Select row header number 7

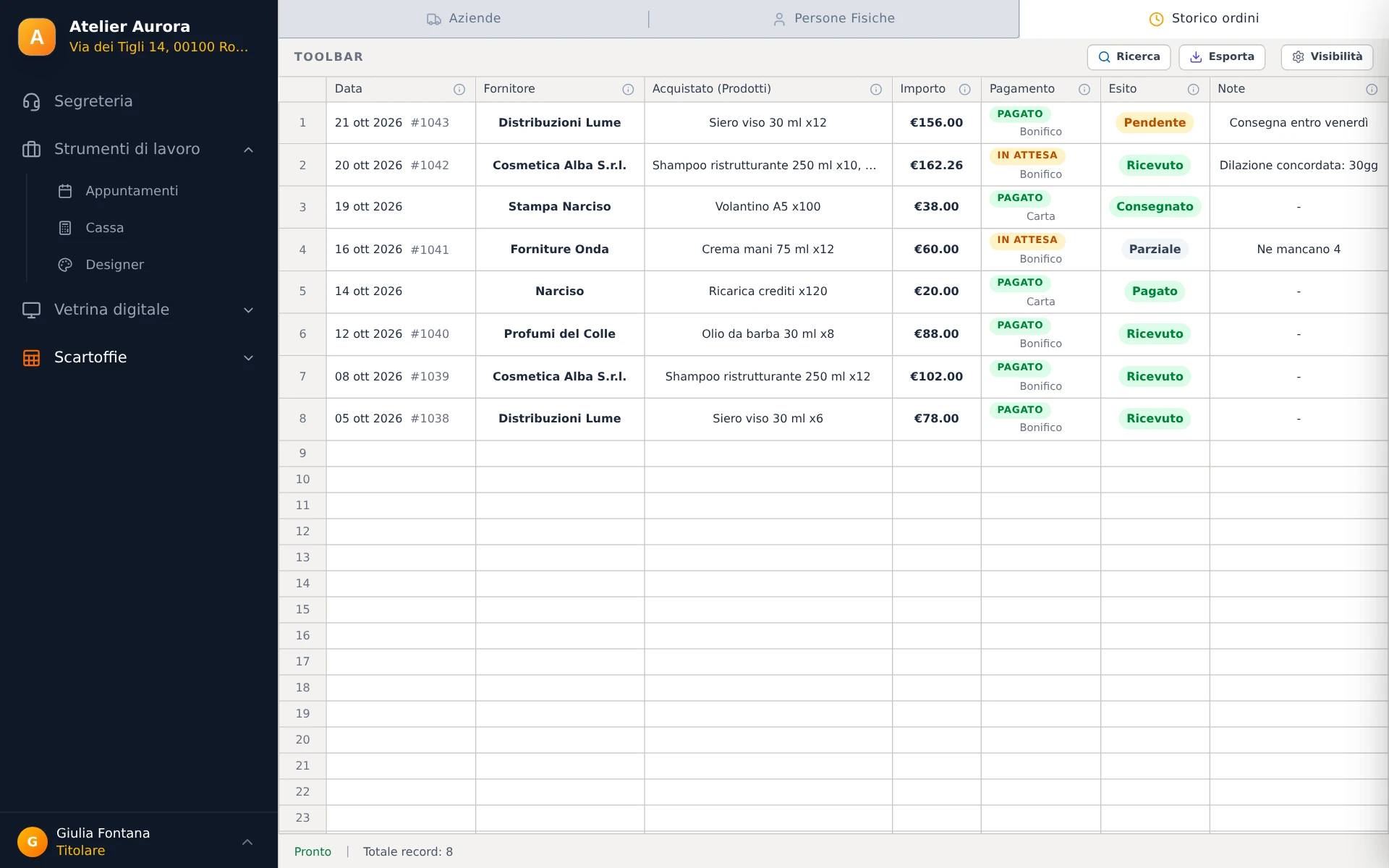click(302, 377)
